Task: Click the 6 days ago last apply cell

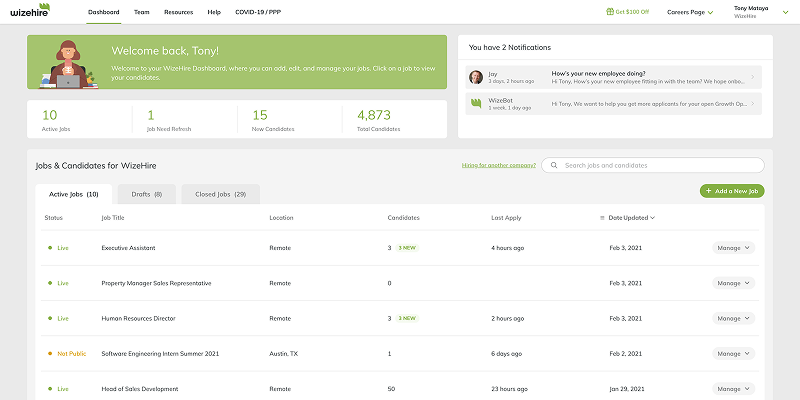Action: (x=506, y=354)
